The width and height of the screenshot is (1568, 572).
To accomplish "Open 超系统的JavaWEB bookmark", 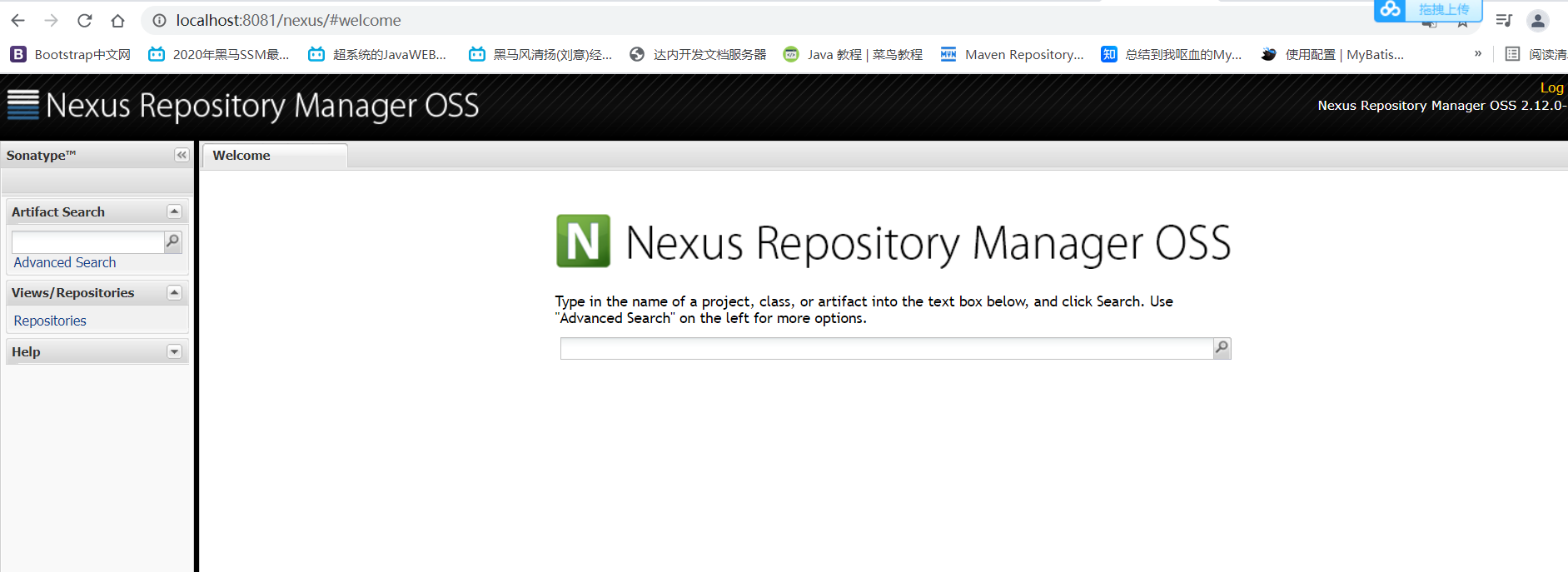I will tap(377, 54).
